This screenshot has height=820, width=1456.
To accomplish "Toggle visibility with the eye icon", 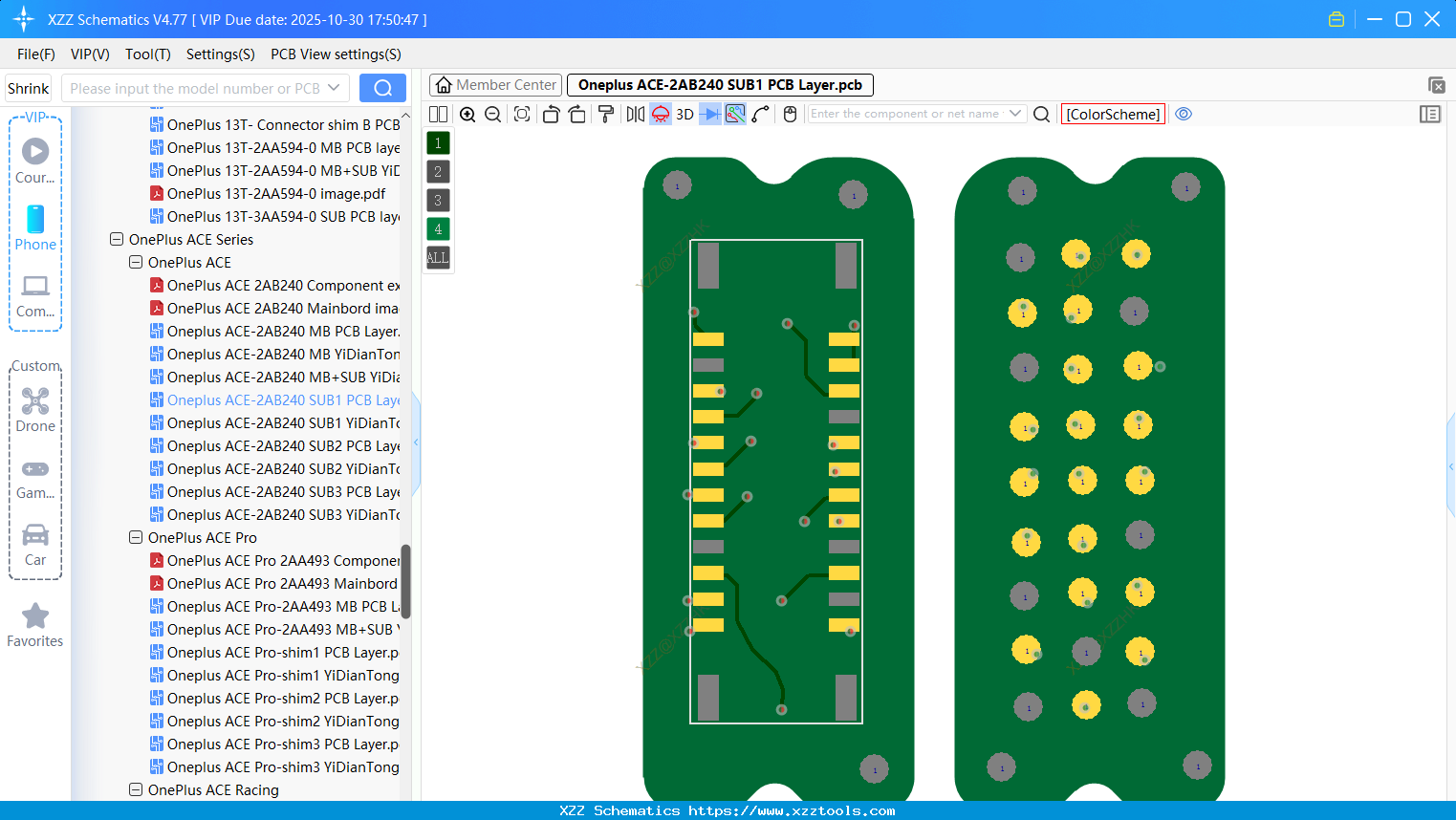I will [x=1184, y=114].
